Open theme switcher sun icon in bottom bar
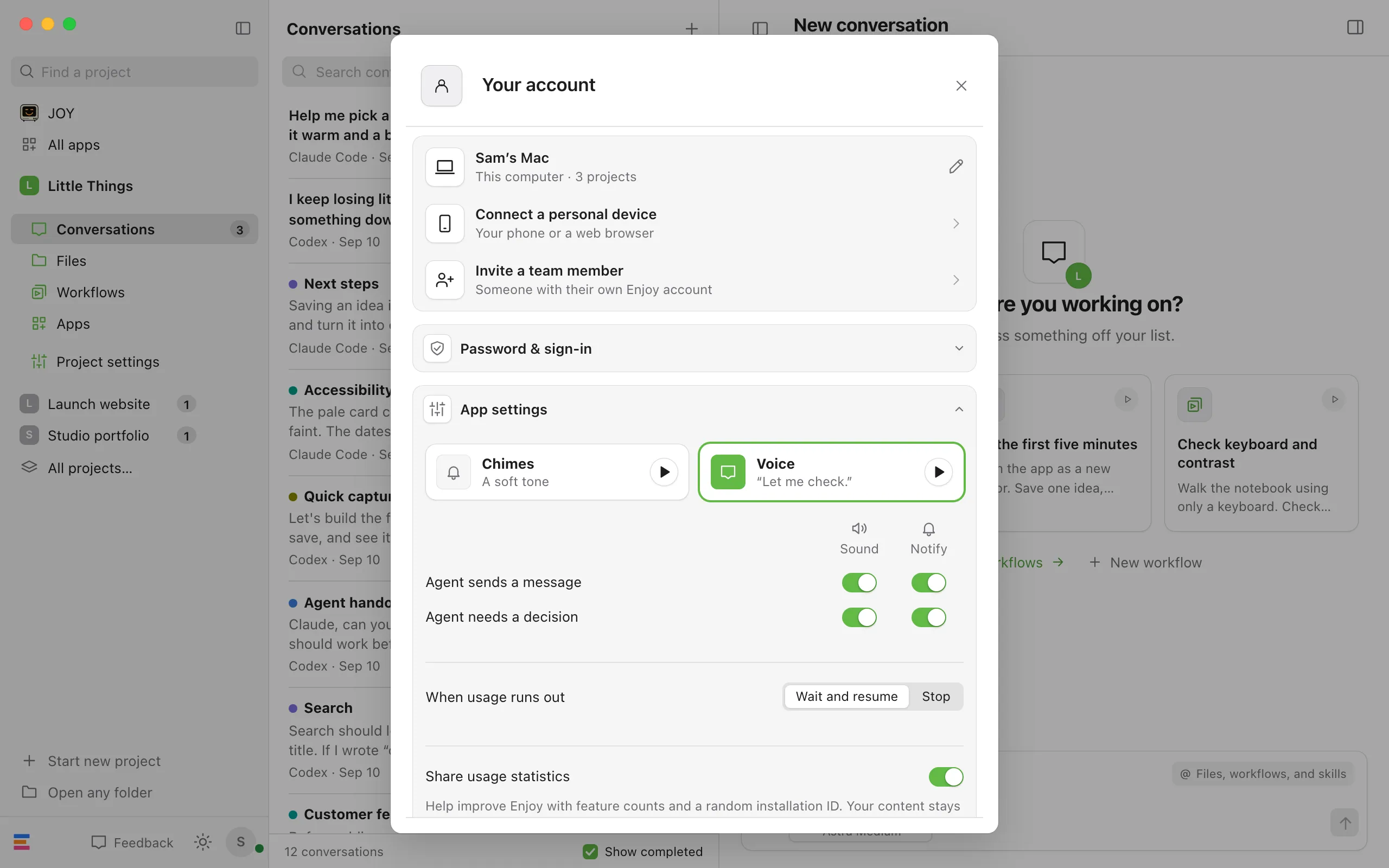This screenshot has height=868, width=1389. pos(202,842)
